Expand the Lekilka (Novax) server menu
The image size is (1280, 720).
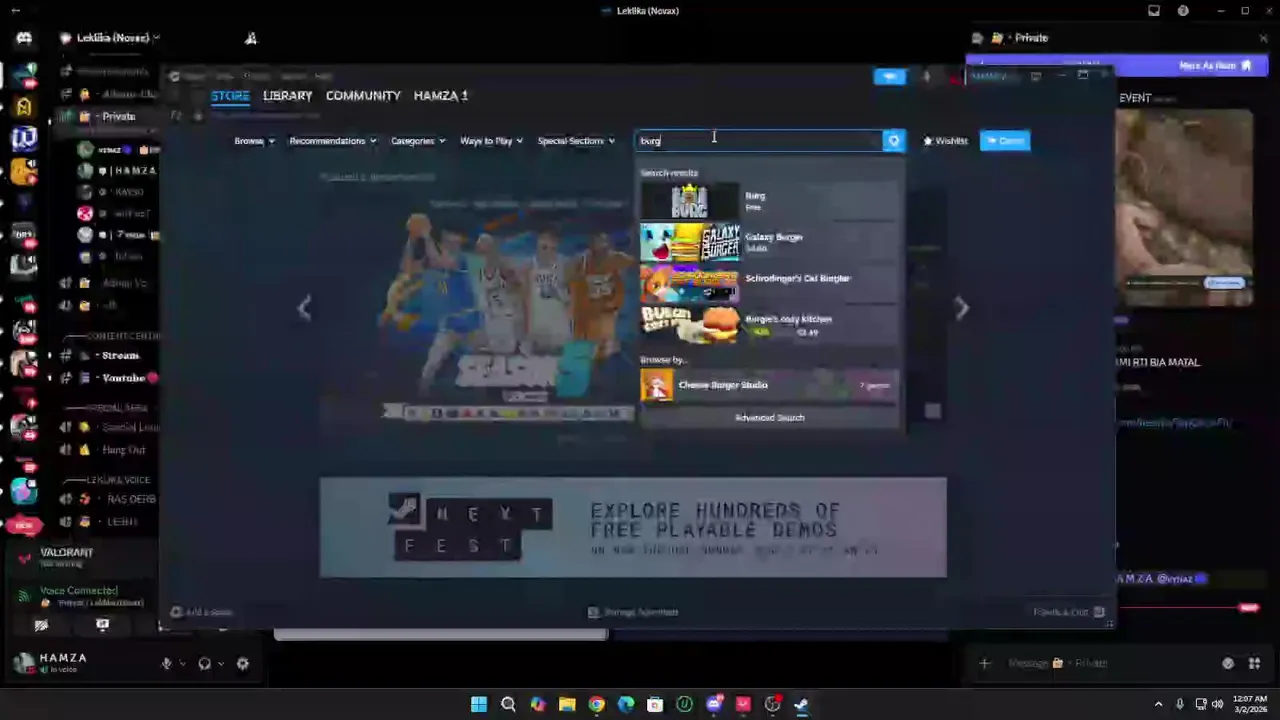pos(110,38)
